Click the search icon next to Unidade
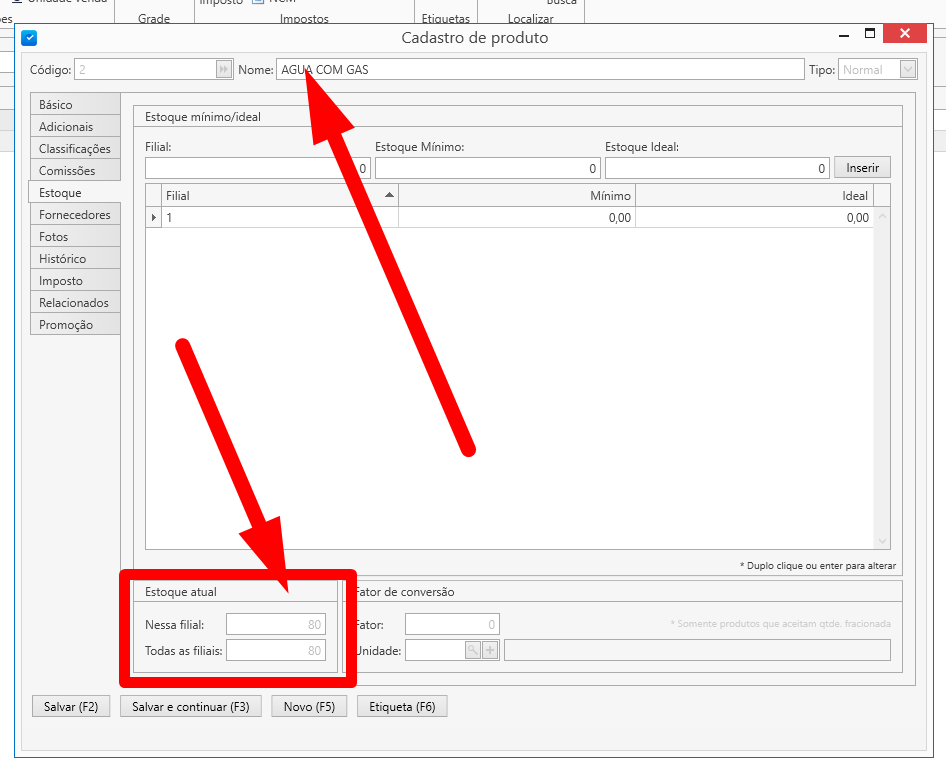This screenshot has width=946, height=773. [472, 651]
